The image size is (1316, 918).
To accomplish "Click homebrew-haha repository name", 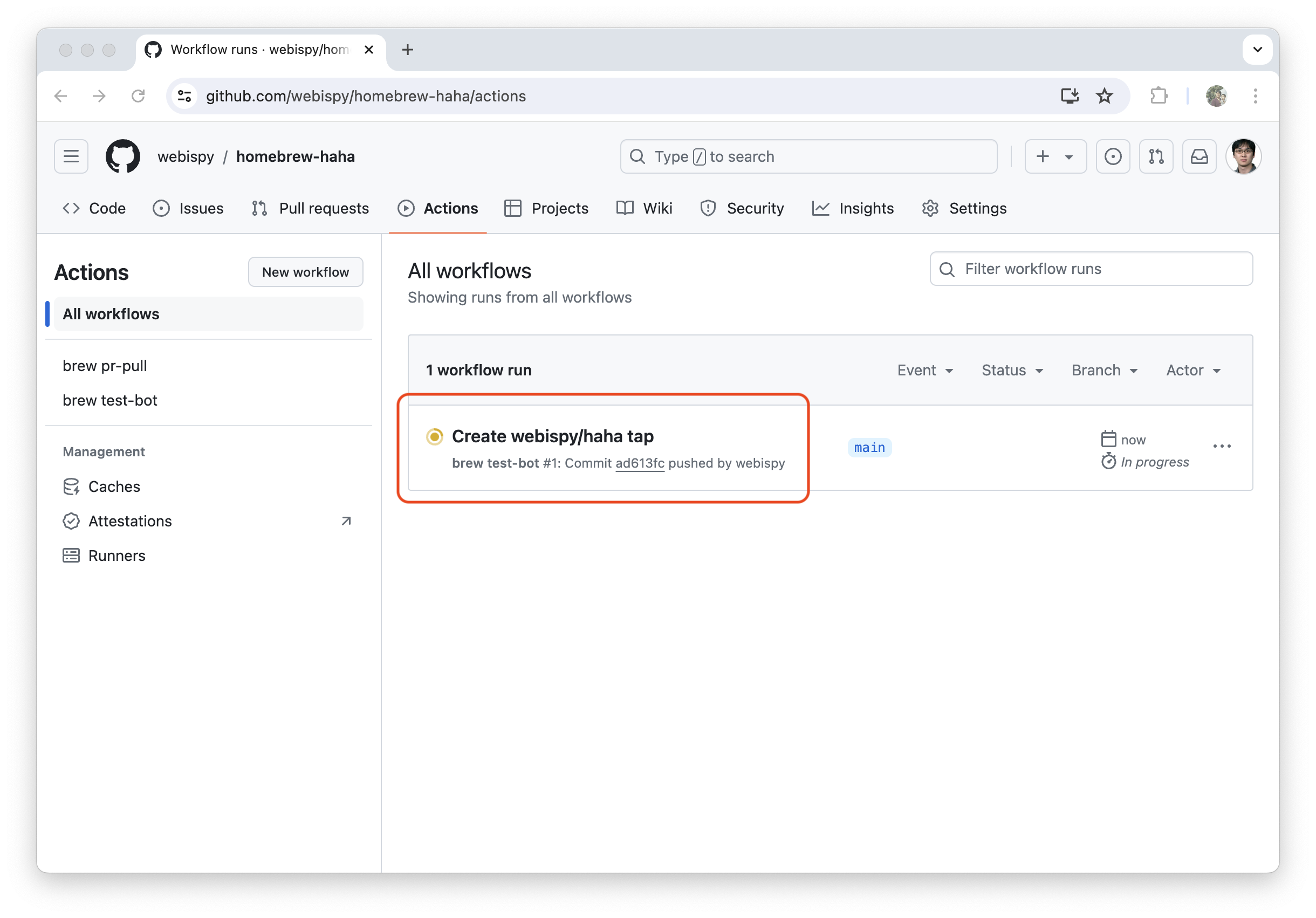I will [x=295, y=156].
